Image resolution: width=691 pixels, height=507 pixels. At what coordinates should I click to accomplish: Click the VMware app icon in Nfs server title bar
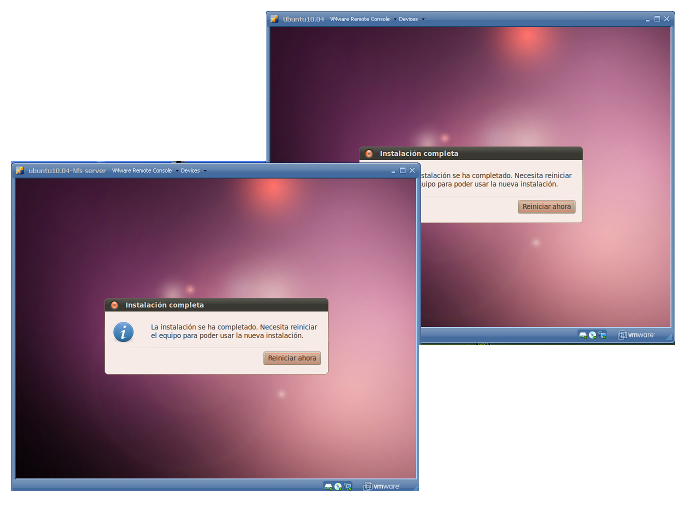click(x=19, y=171)
